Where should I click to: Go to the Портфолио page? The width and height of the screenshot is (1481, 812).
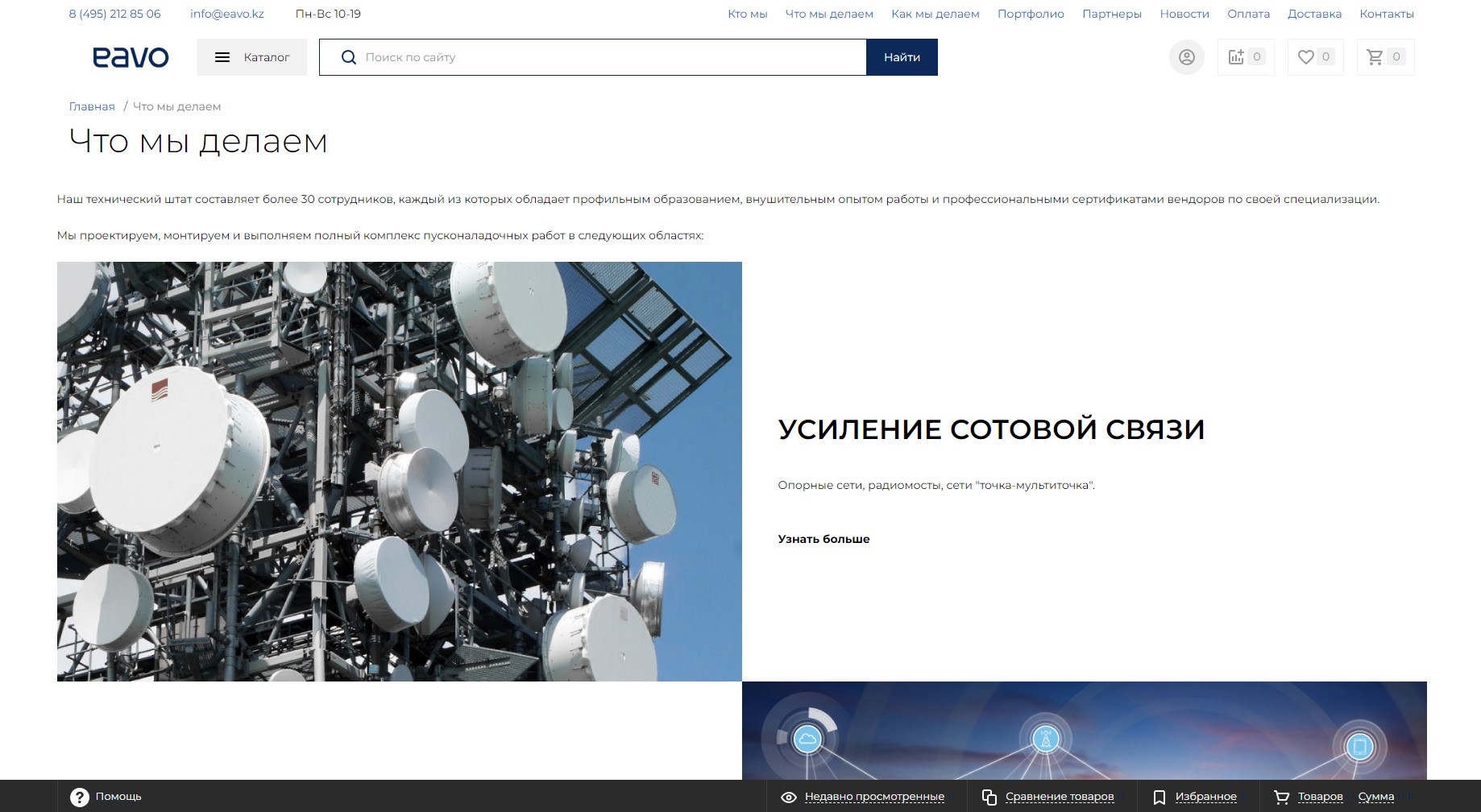pyautogui.click(x=1031, y=14)
